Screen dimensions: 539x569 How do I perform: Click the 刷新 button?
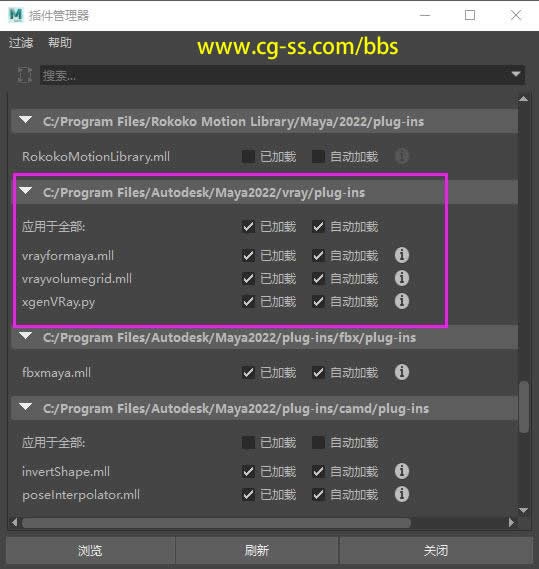257,550
